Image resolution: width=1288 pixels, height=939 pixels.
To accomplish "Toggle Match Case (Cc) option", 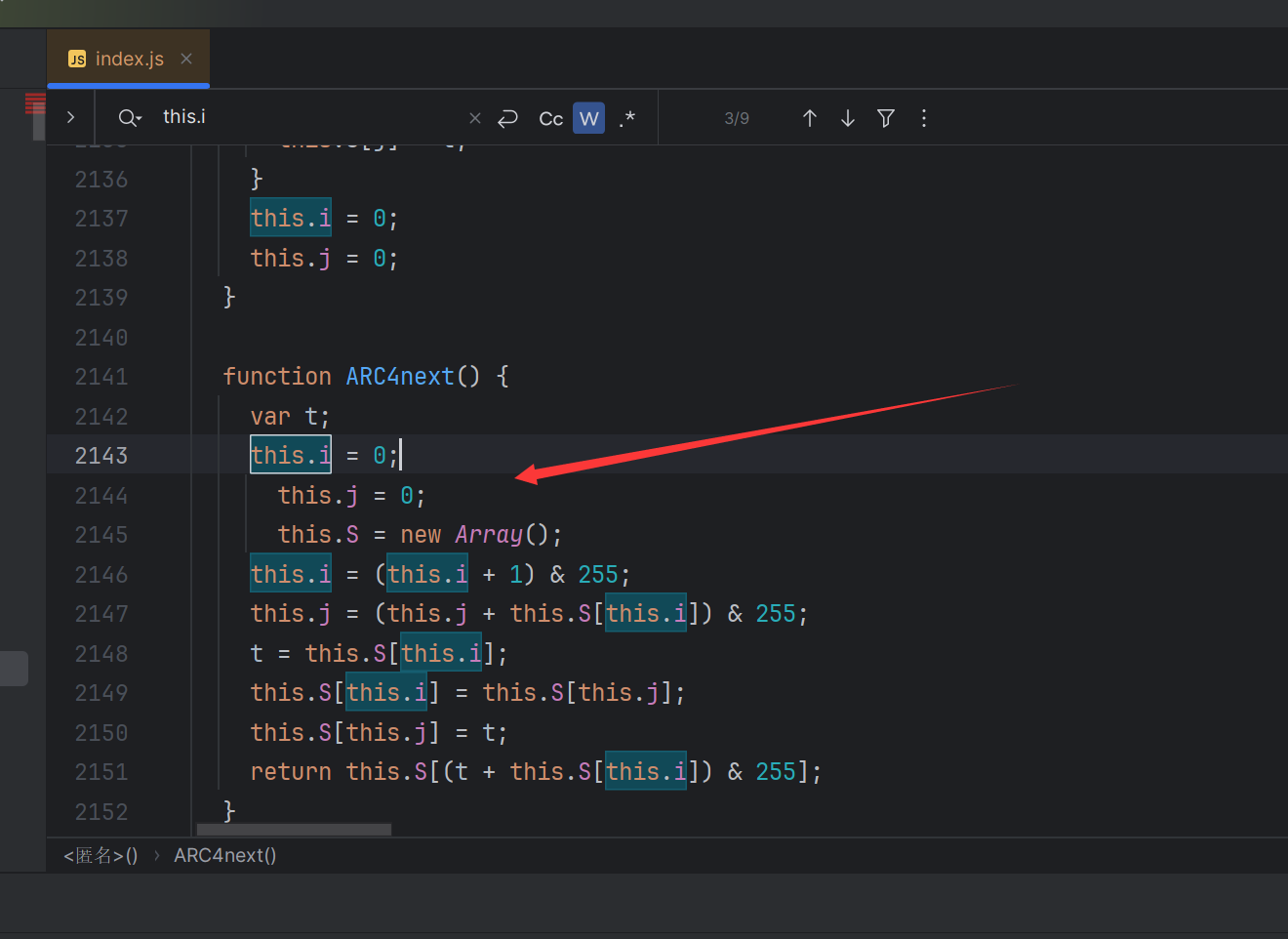I will coord(550,118).
